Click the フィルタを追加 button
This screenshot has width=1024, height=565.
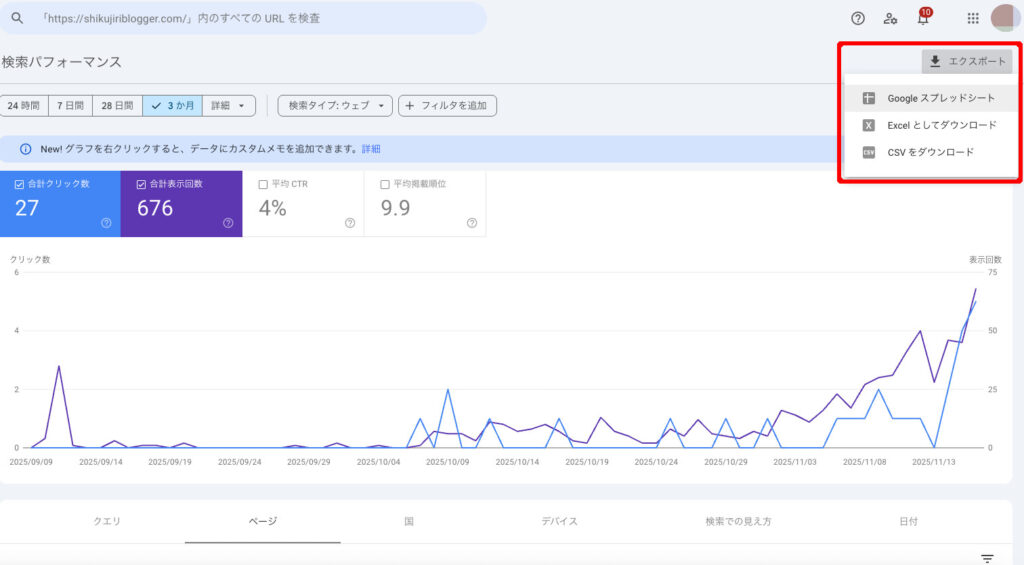447,105
